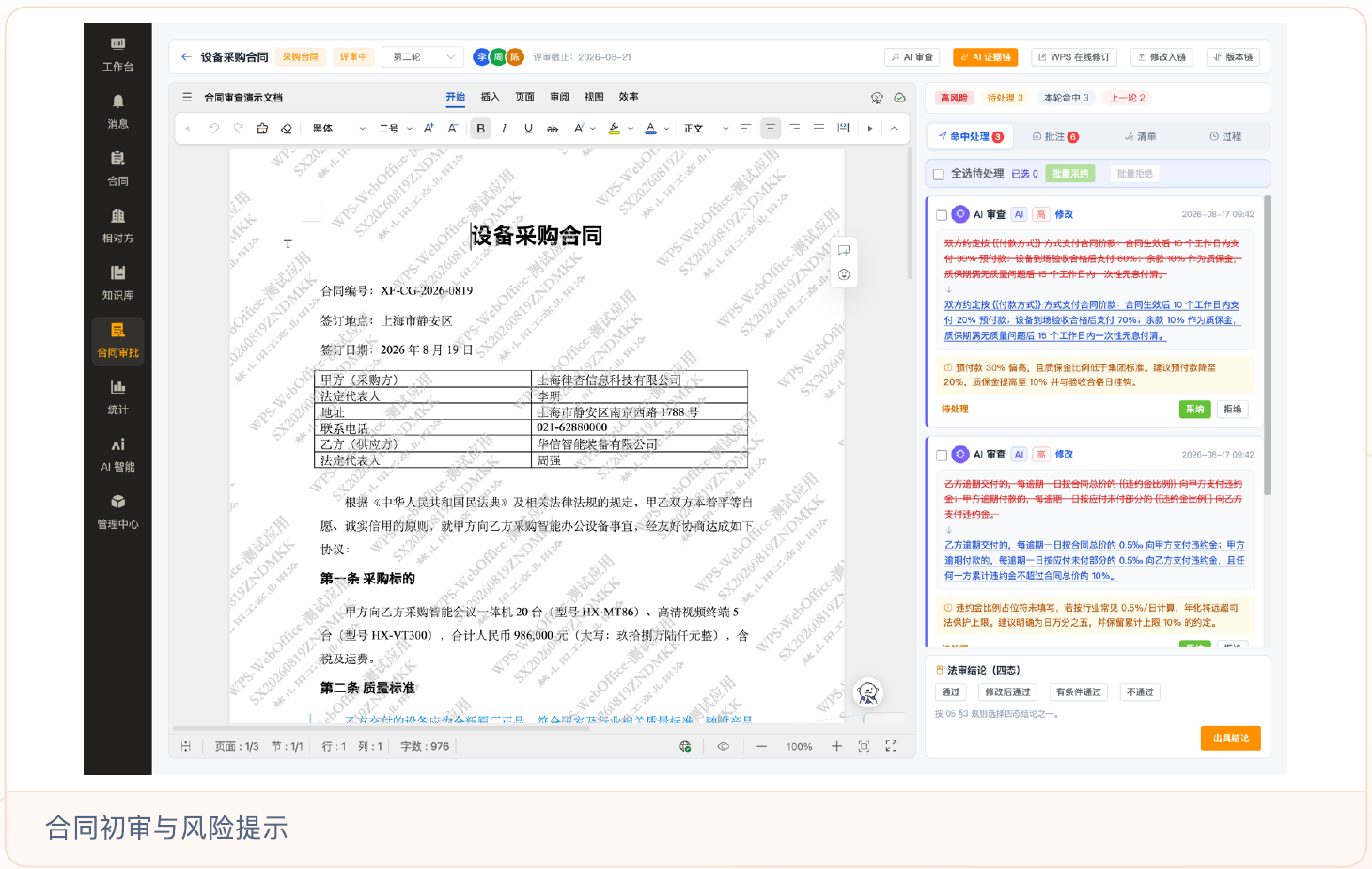Screen dimensions: 1372x869
Task: Click the 出具结论 button
Action: tap(1231, 738)
